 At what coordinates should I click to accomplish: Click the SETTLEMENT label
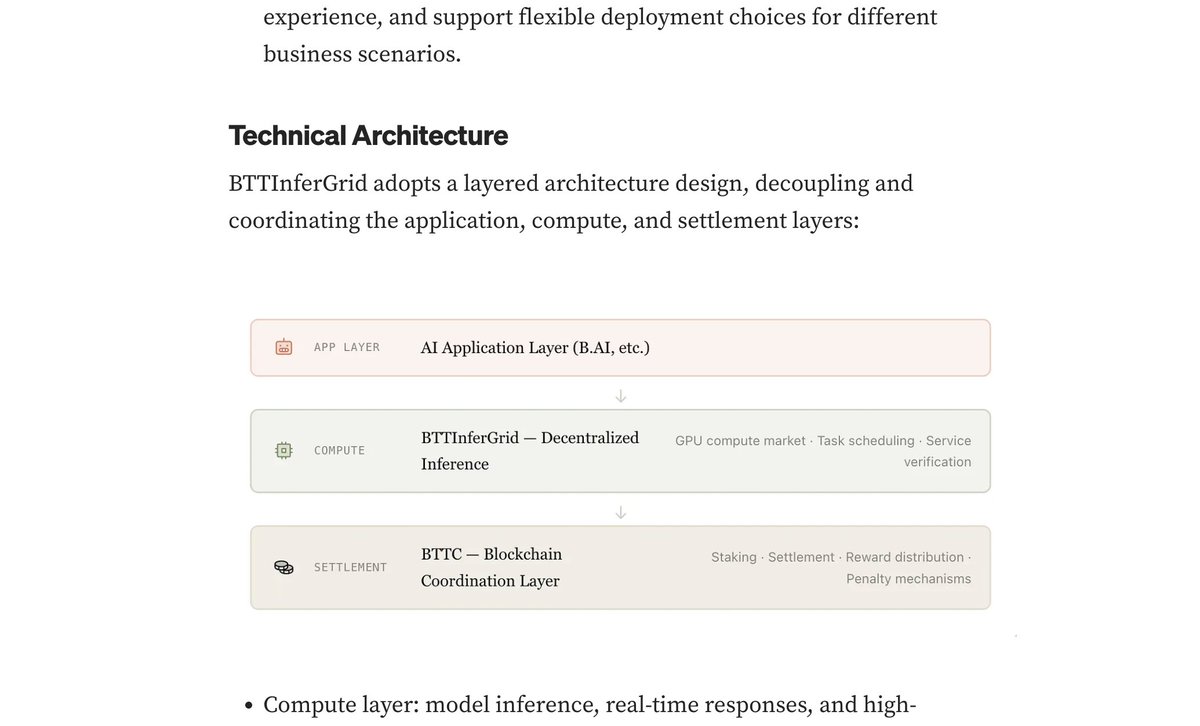pos(350,567)
